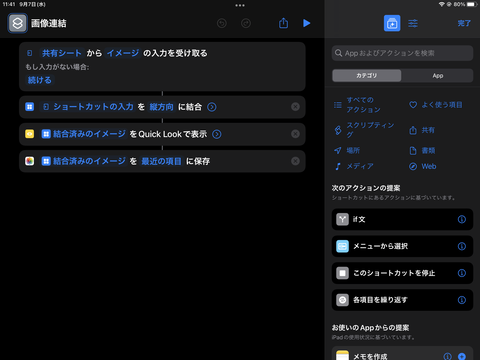Show info for メモを作成 action
The width and height of the screenshot is (480, 360).
(448, 356)
